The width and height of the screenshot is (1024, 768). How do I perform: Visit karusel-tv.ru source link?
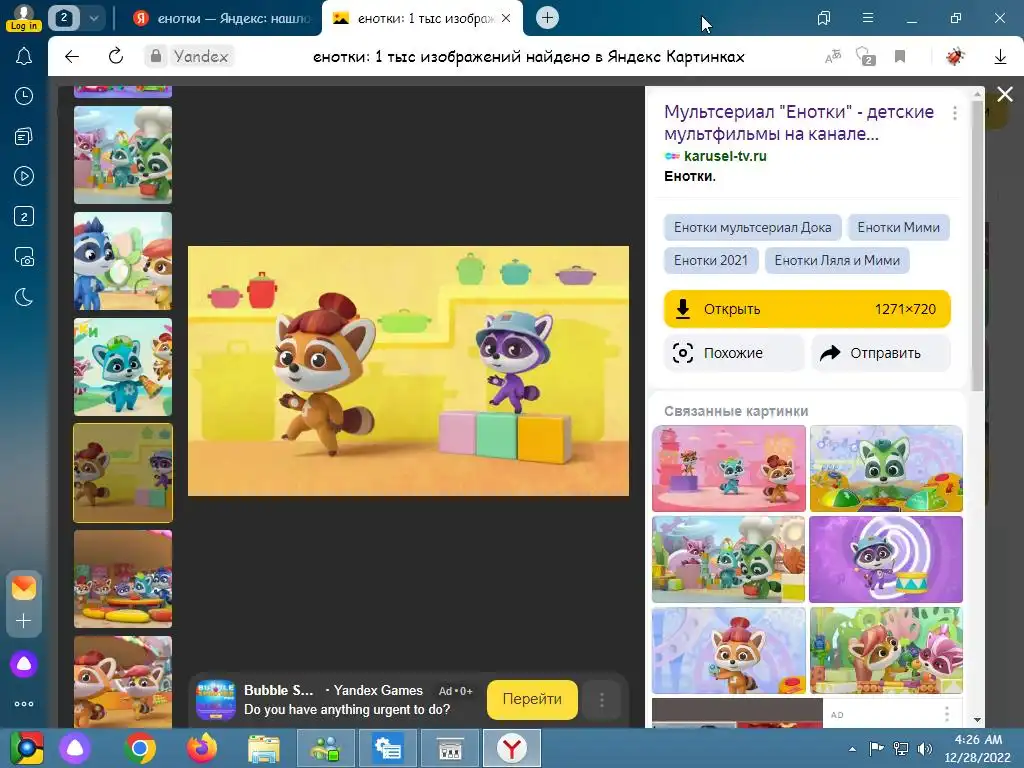point(725,156)
